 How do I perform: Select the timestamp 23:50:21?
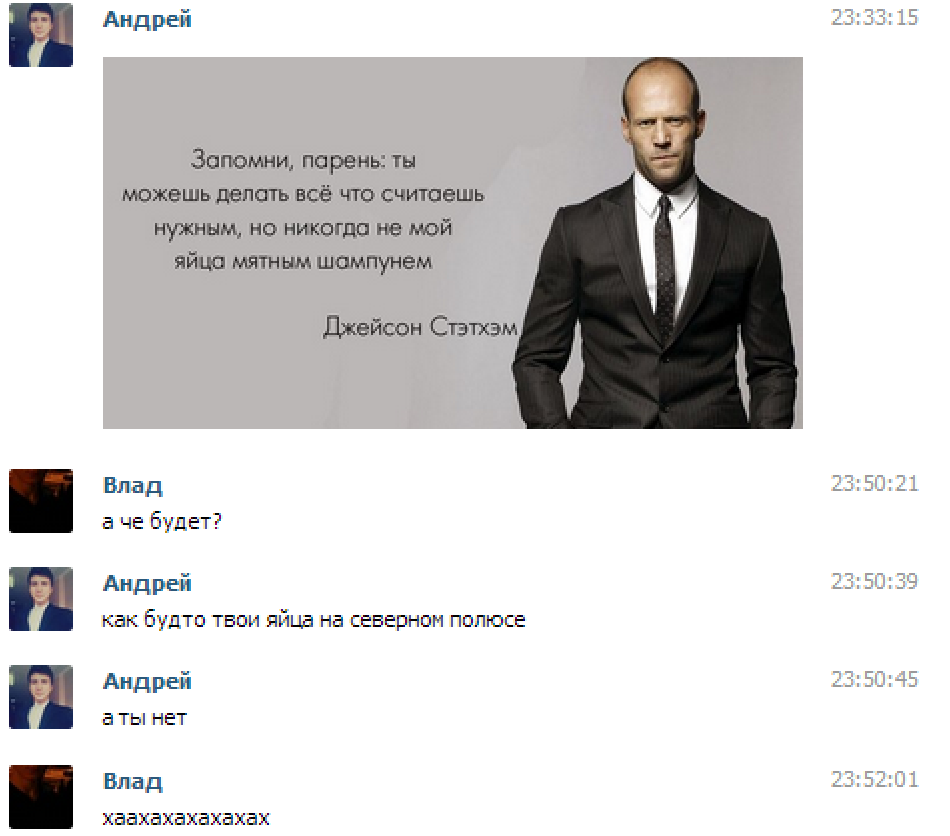point(874,483)
